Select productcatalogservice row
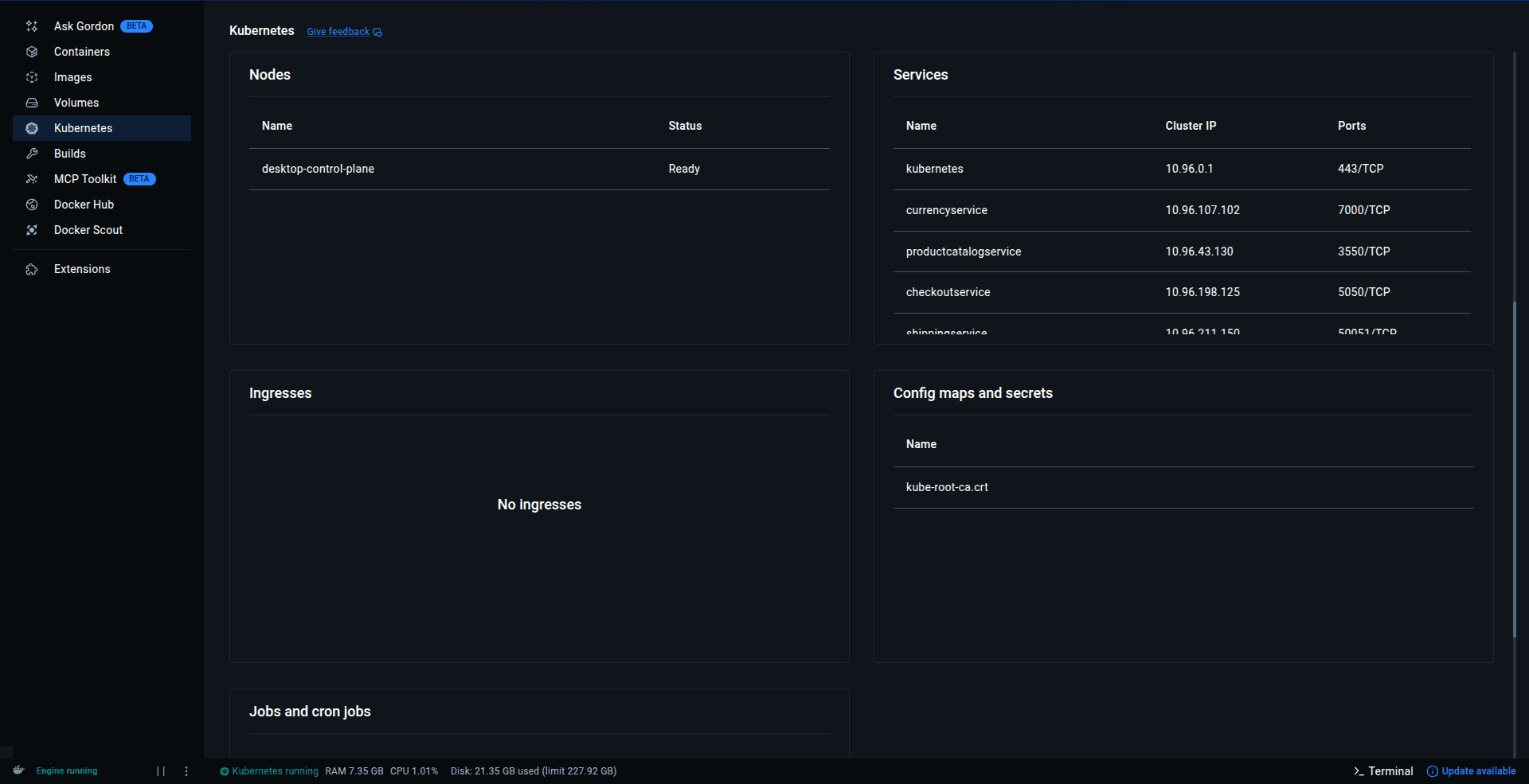The width and height of the screenshot is (1529, 784). [1182, 252]
